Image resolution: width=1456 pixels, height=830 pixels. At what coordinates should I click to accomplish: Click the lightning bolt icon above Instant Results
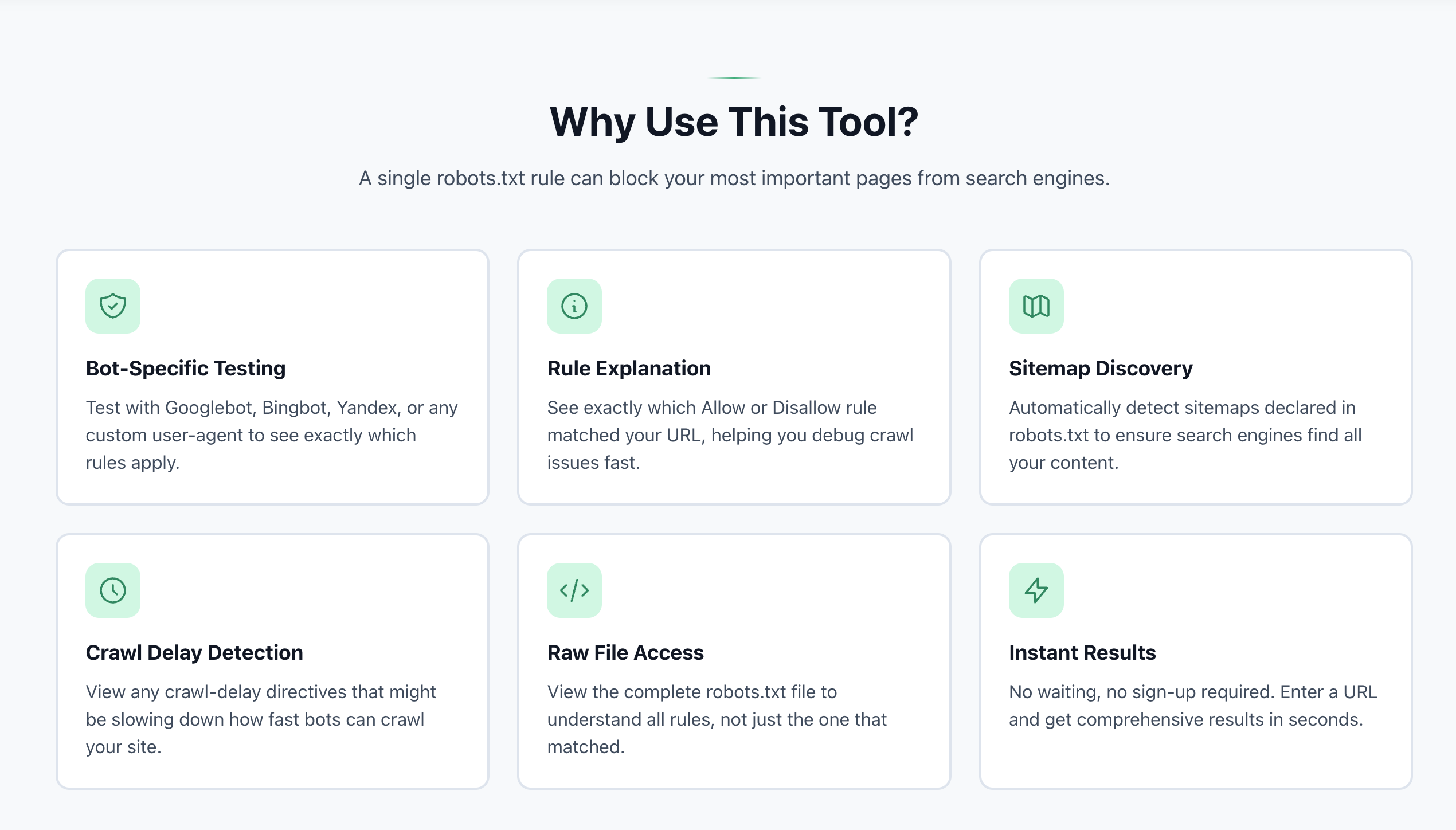(1036, 590)
